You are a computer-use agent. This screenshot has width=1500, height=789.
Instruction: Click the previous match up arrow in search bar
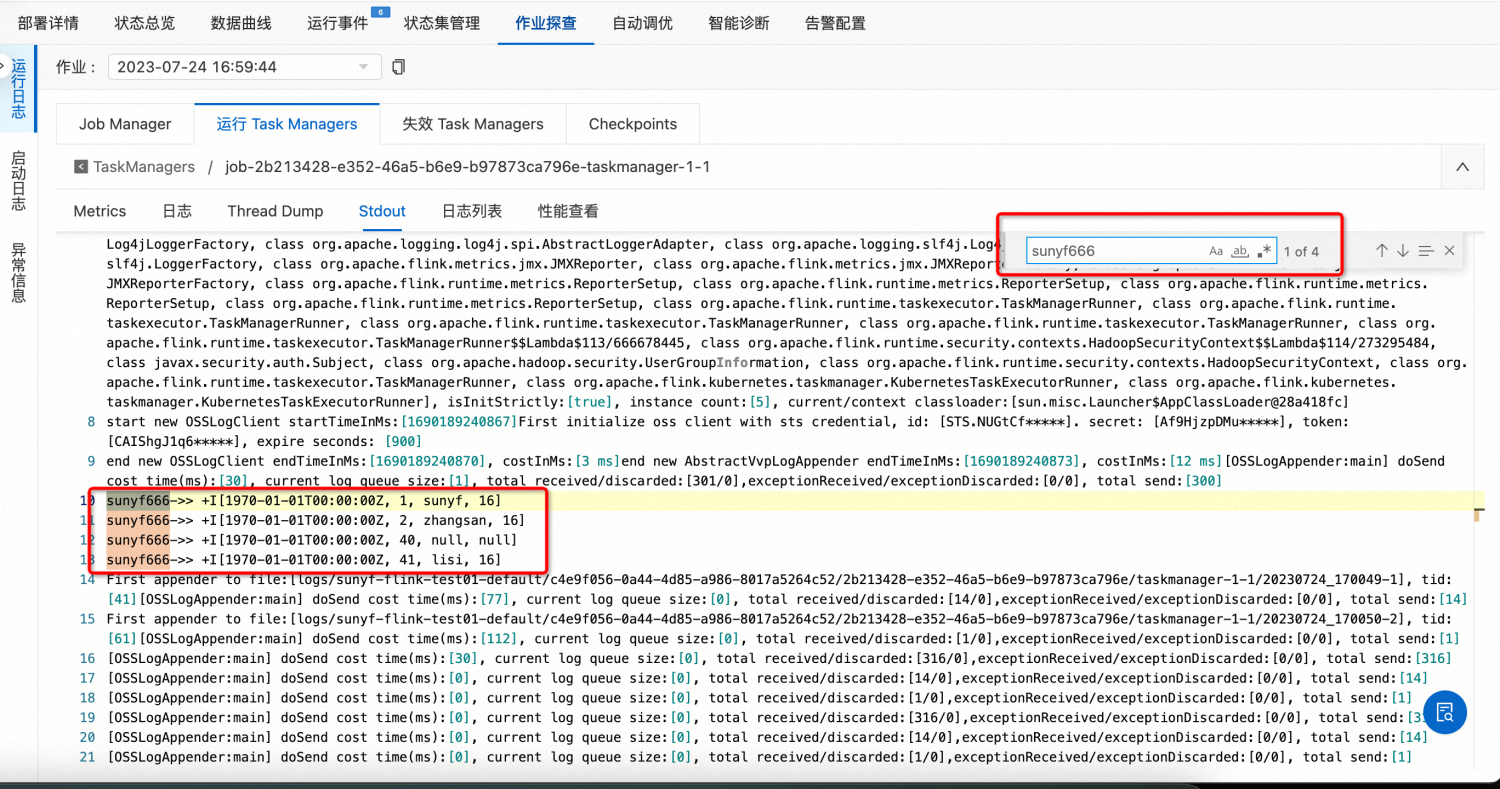point(1381,251)
